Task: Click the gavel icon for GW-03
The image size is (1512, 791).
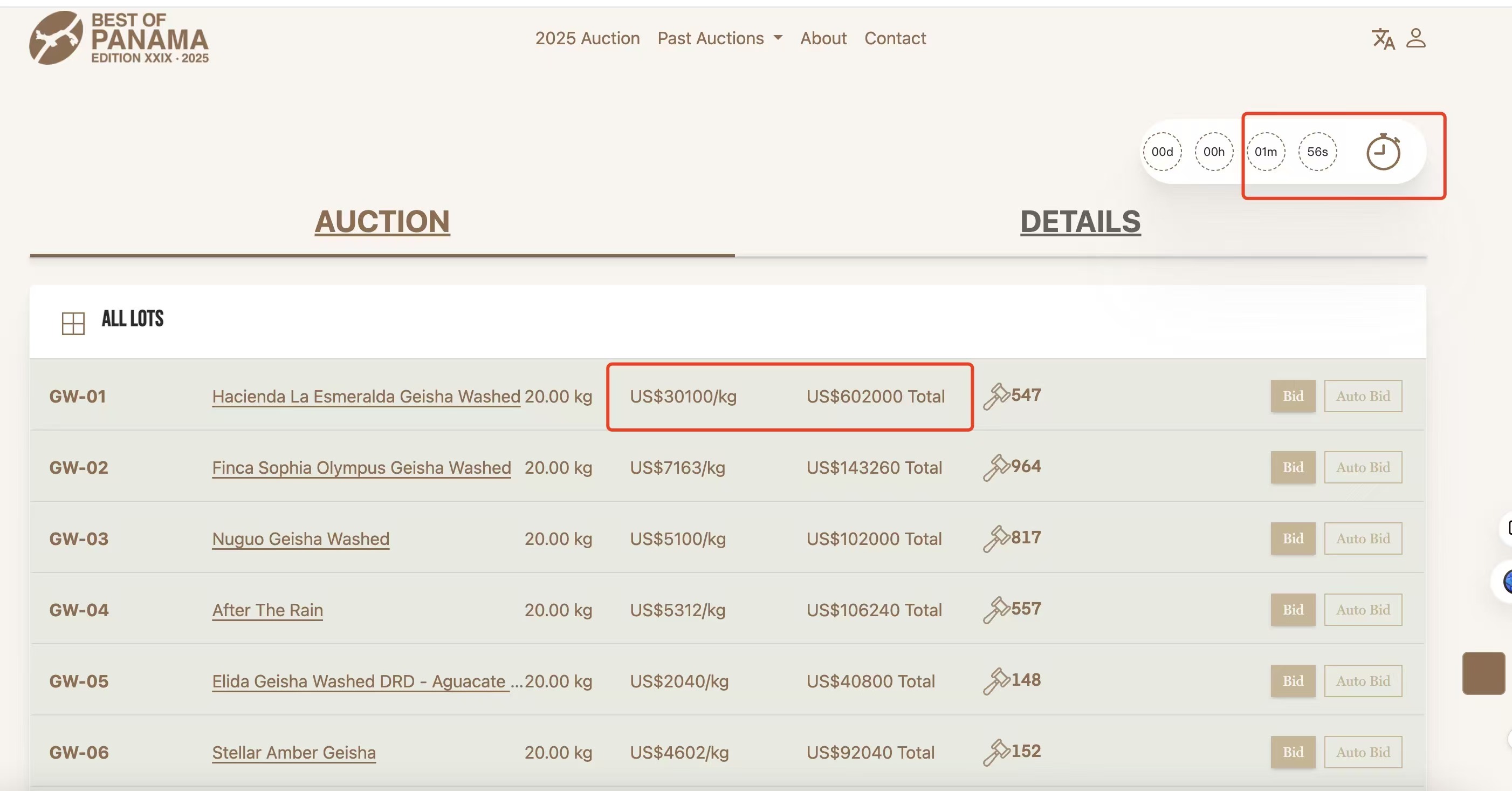Action: (996, 538)
